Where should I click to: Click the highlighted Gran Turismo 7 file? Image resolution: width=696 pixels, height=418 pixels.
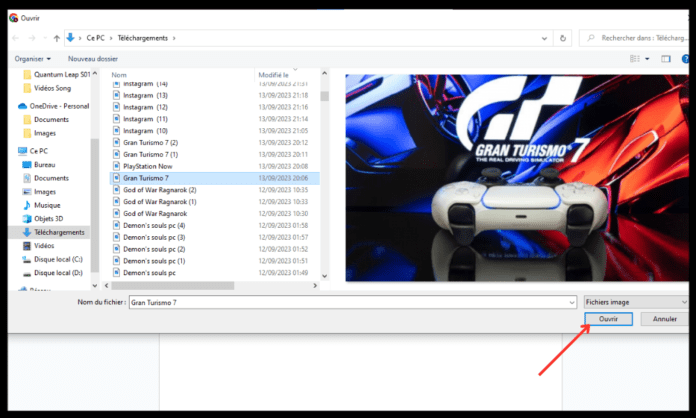point(215,178)
